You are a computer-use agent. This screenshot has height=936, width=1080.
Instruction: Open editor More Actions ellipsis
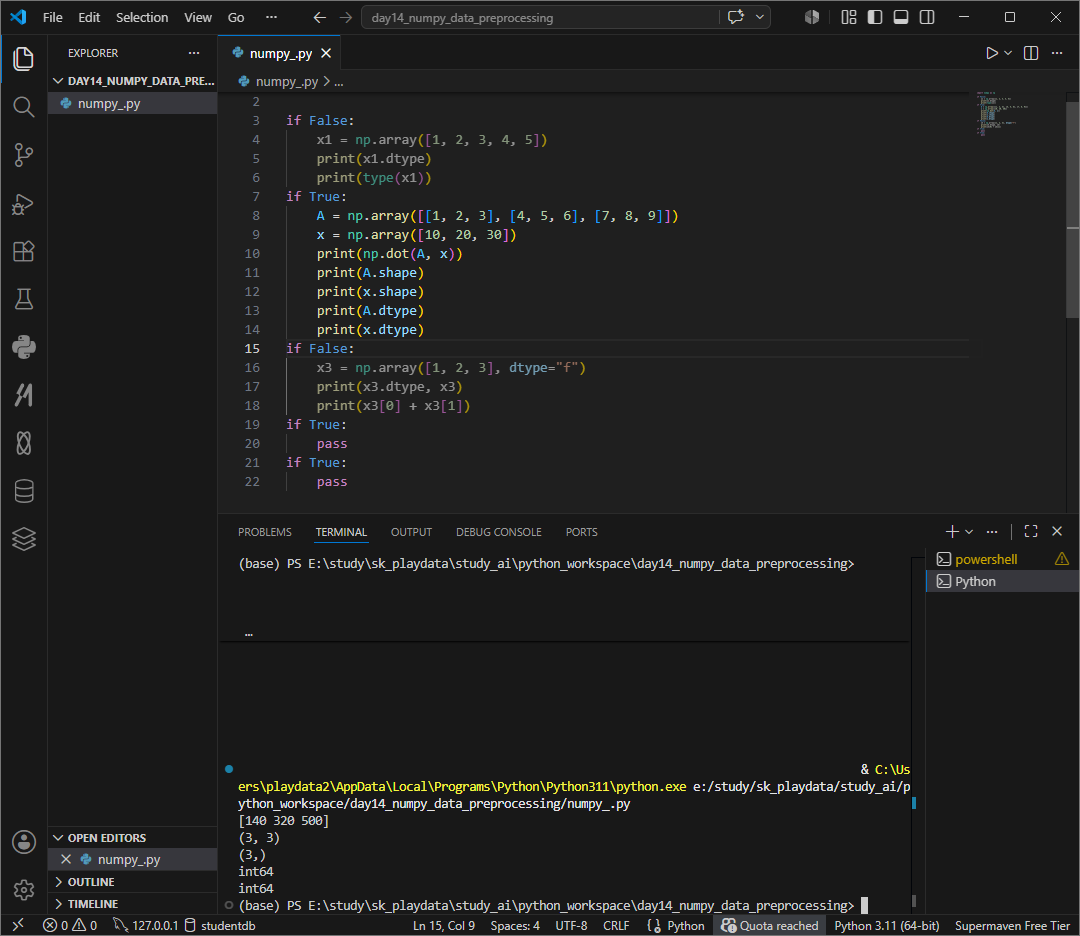click(1057, 53)
